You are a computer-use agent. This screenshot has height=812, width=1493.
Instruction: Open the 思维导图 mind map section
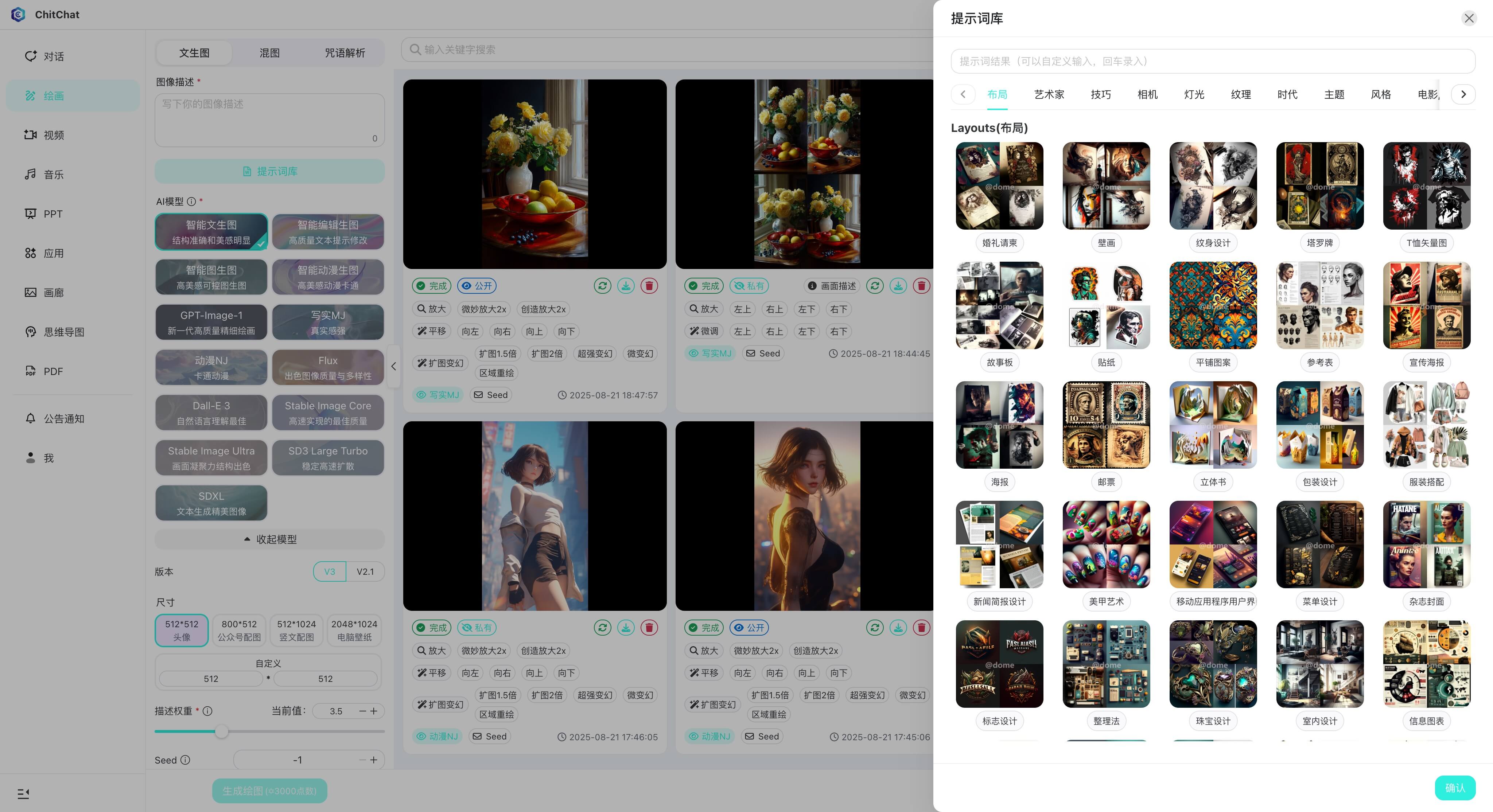(64, 332)
